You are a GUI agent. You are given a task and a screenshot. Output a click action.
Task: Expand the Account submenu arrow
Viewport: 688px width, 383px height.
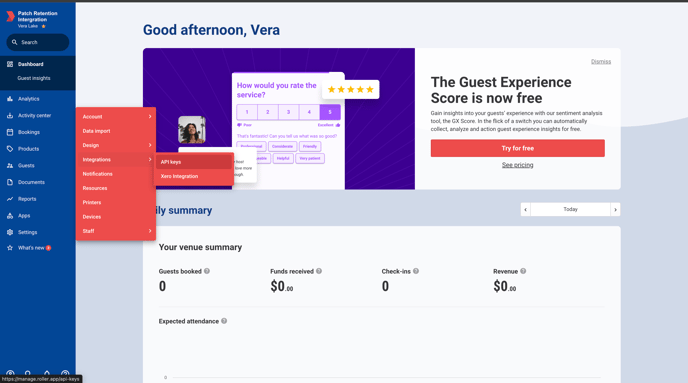150,117
